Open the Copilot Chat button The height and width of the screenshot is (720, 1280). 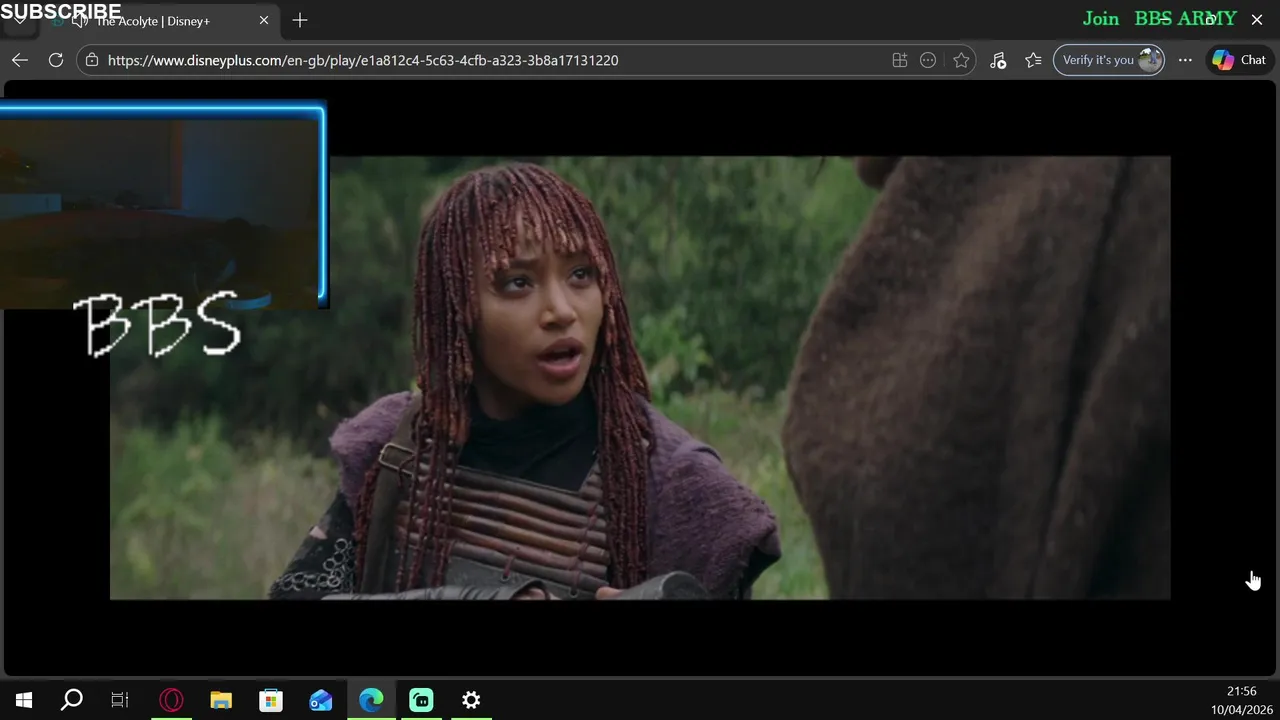(1240, 60)
